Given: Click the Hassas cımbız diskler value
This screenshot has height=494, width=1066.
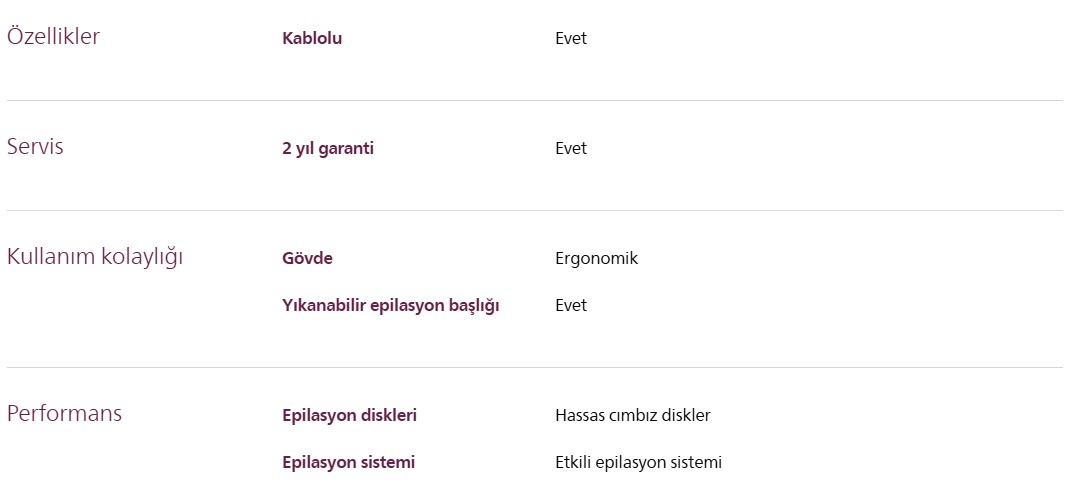Looking at the screenshot, I should tap(632, 416).
